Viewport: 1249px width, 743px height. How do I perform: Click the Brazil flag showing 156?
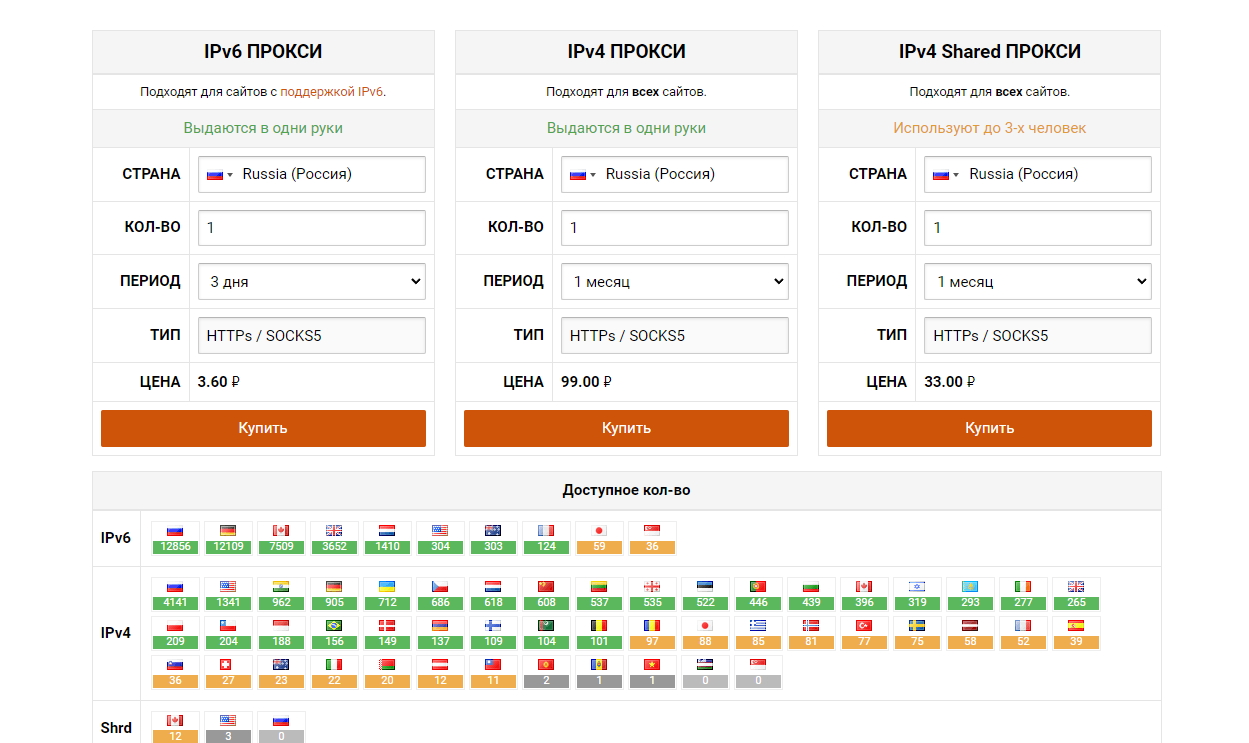[x=335, y=633]
